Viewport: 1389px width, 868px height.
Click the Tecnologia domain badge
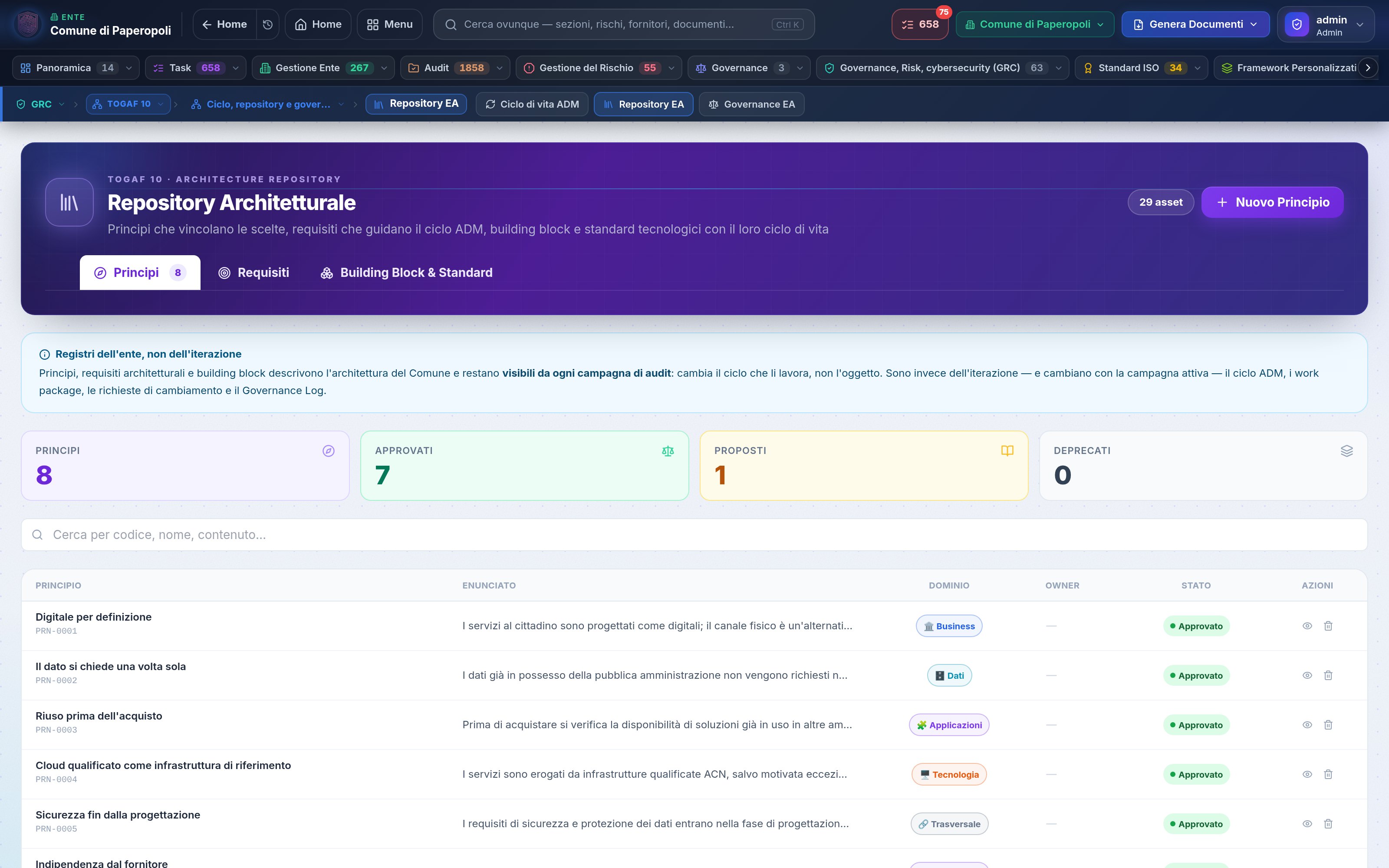tap(949, 774)
